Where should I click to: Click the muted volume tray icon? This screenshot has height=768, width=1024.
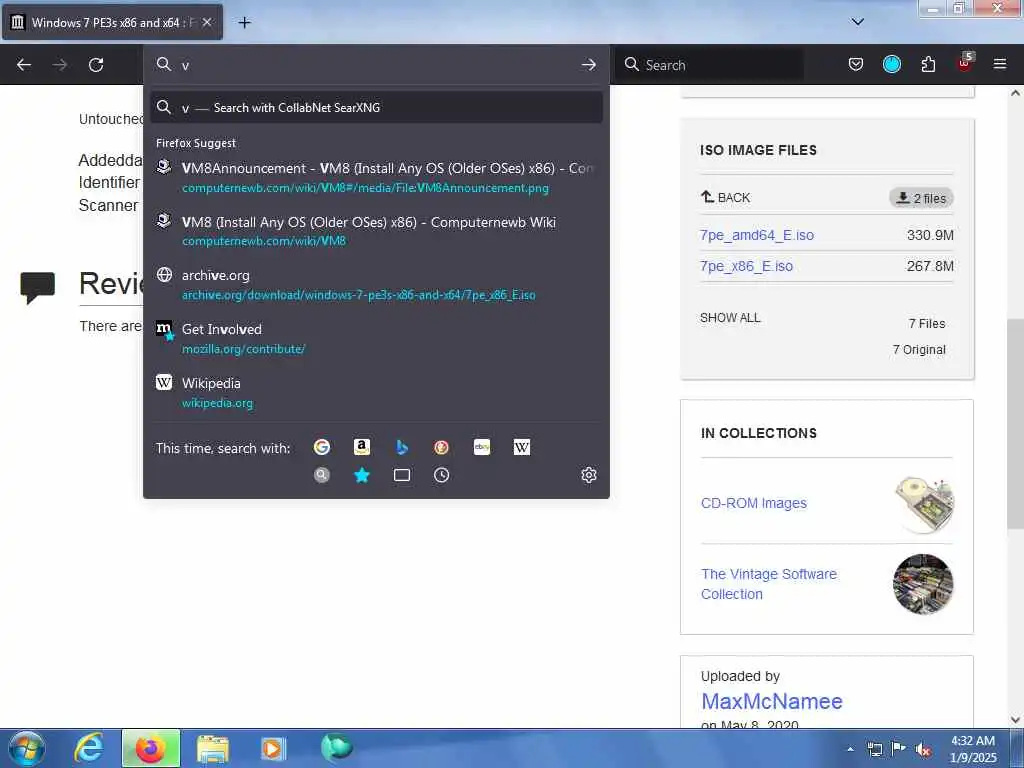(x=923, y=749)
